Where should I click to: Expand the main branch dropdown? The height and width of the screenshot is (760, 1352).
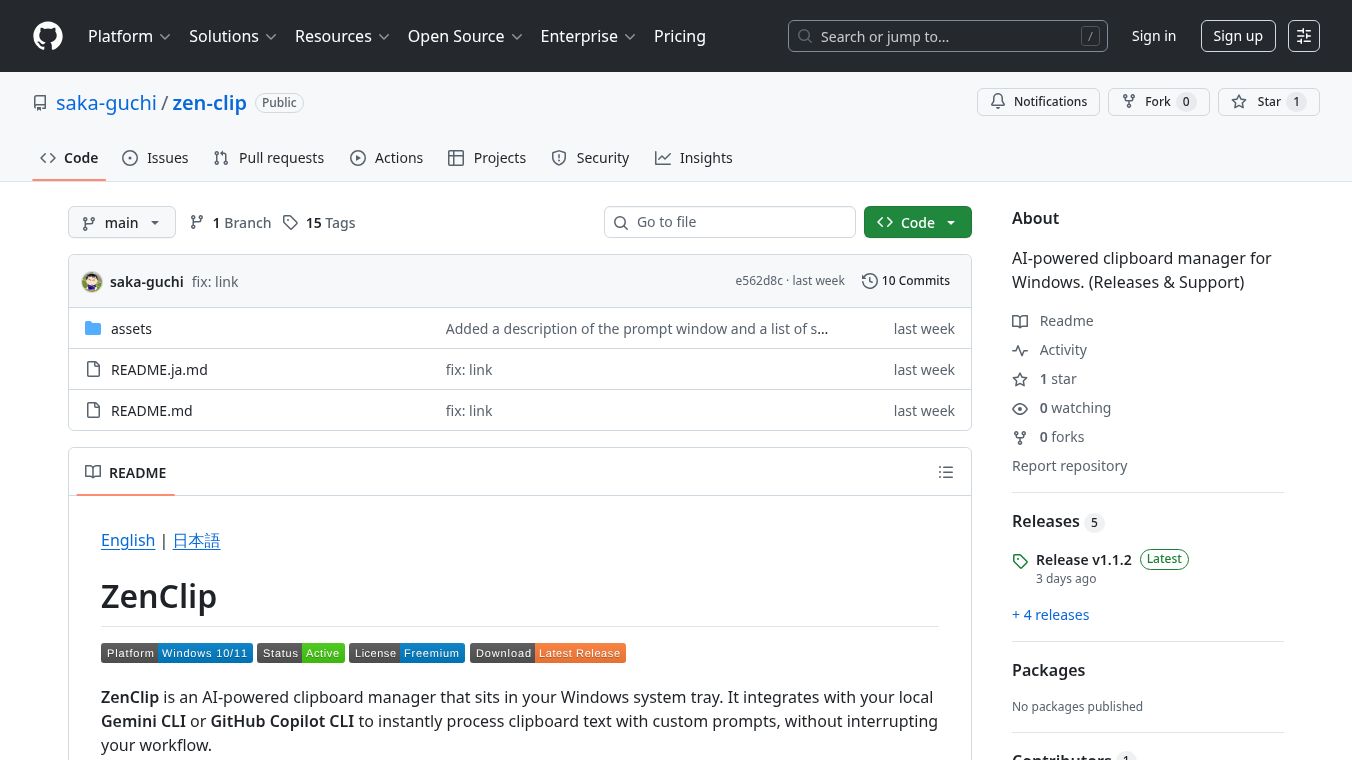[x=122, y=223]
